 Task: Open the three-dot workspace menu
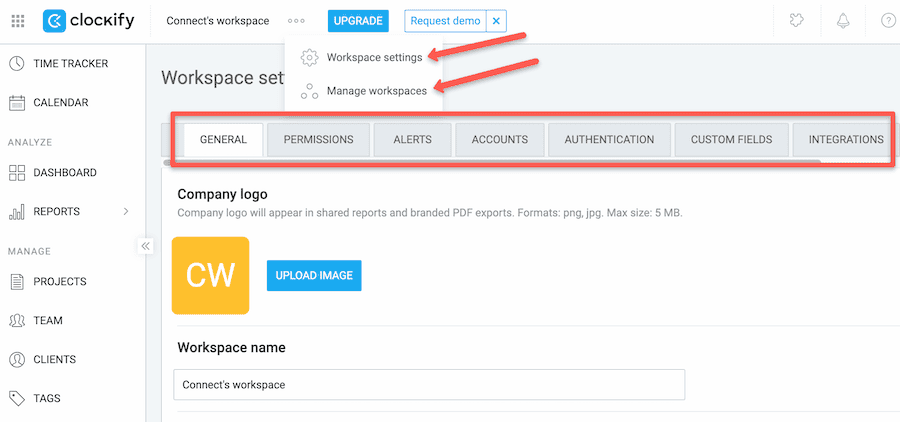pos(296,21)
